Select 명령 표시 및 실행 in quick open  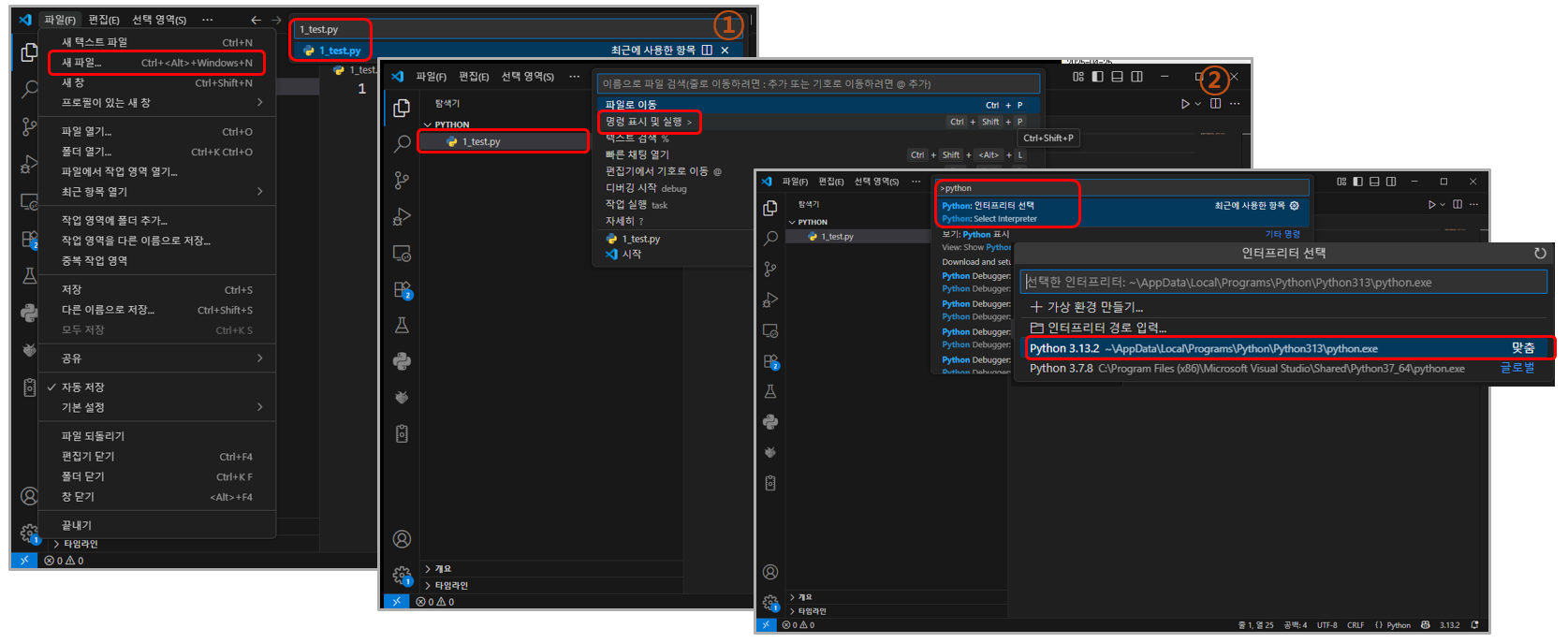(644, 122)
